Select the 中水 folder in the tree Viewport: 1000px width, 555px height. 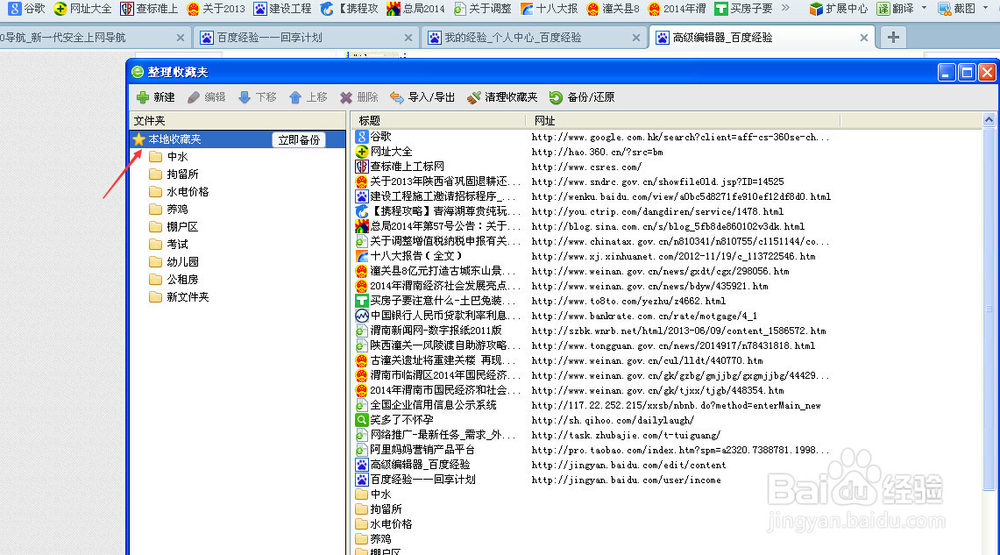(168, 156)
